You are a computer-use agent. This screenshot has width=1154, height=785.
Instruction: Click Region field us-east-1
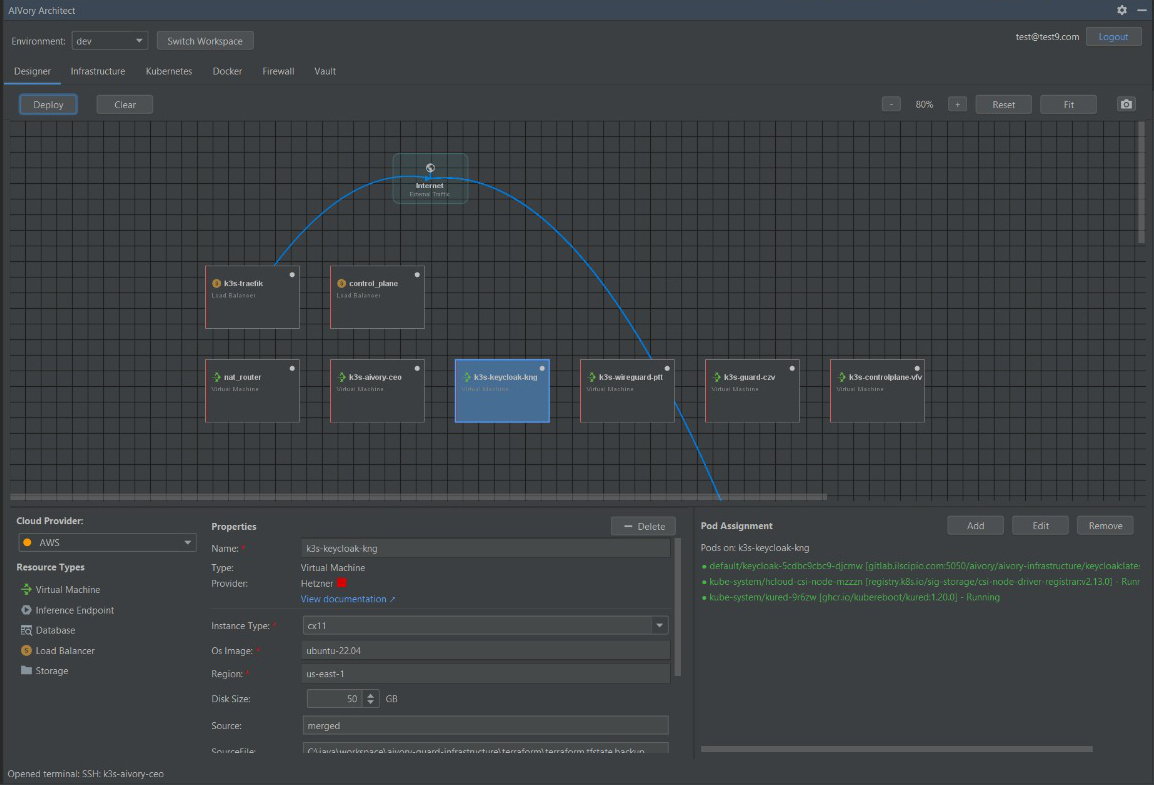pyautogui.click(x=486, y=673)
